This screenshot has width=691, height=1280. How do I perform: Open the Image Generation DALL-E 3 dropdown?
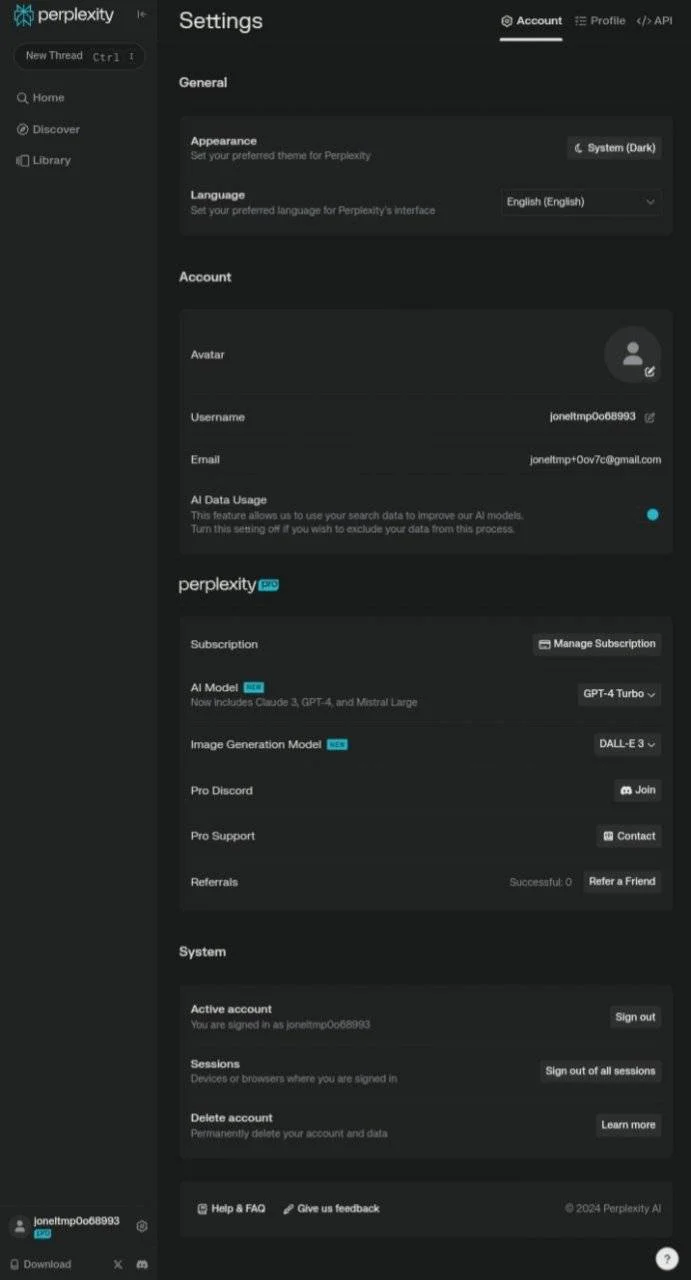[628, 744]
